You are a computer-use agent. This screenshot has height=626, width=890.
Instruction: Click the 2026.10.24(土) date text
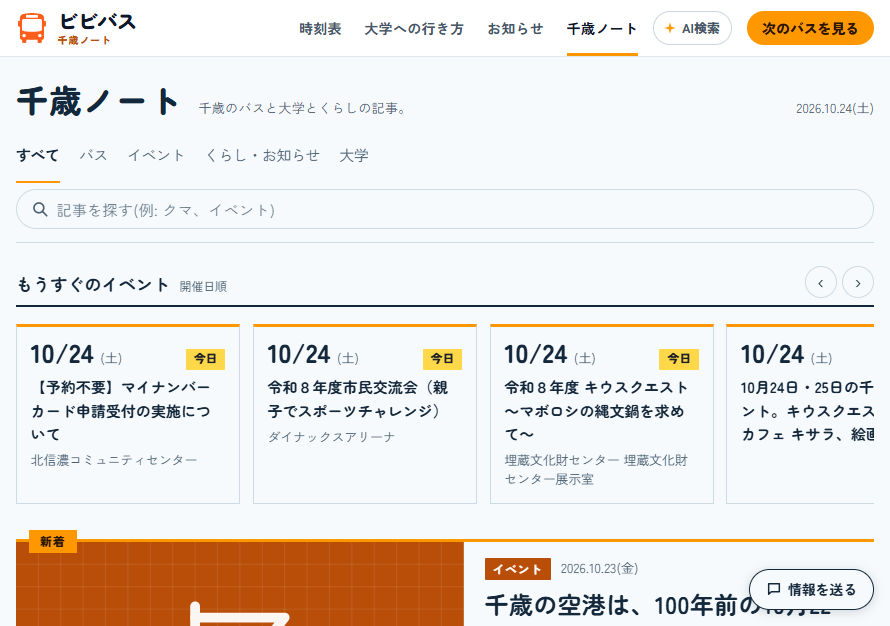(834, 108)
